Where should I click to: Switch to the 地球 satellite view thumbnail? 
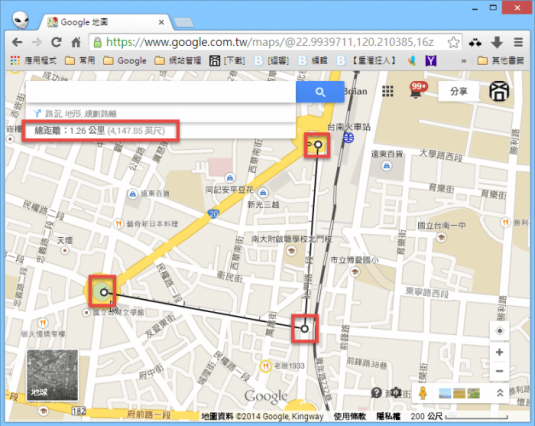52,375
